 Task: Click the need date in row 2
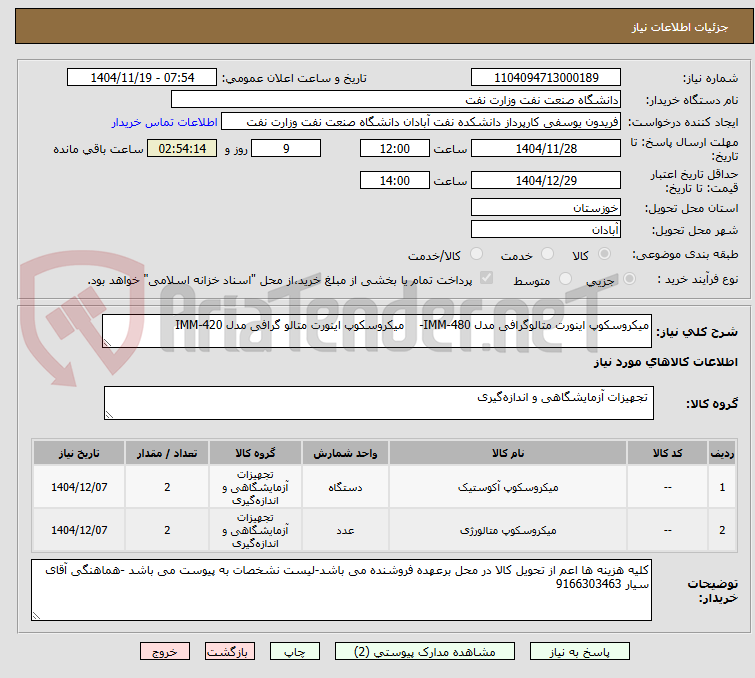[79, 530]
